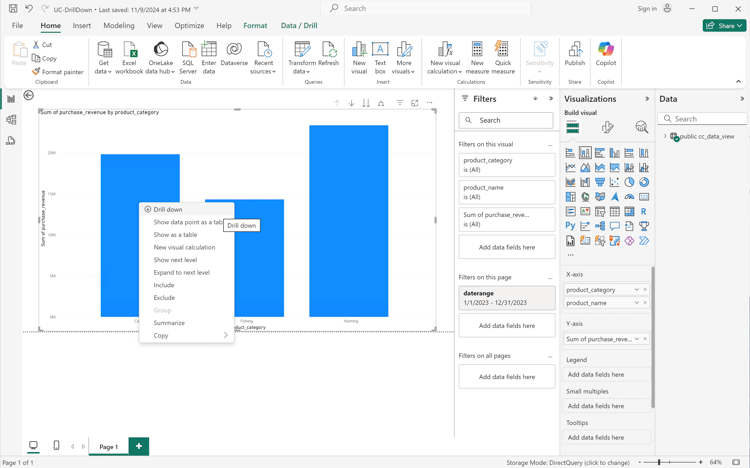This screenshot has height=468, width=750.
Task: Open the Analytics pane magnifier icon
Action: (641, 127)
